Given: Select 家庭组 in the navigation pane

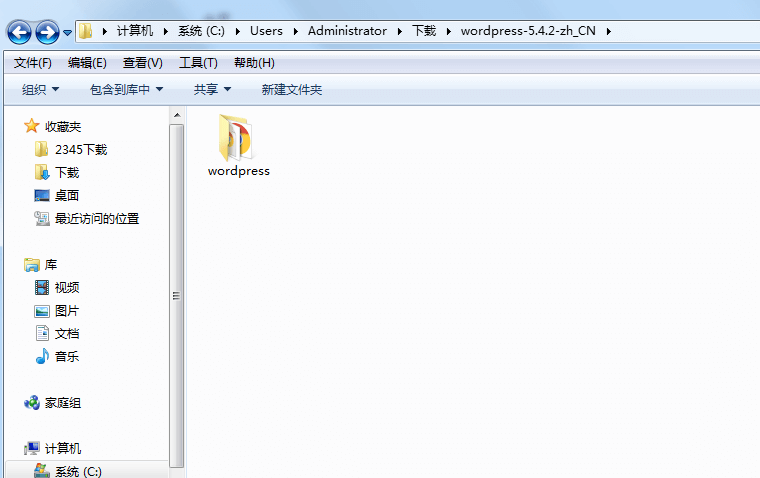Looking at the screenshot, I should (63, 403).
